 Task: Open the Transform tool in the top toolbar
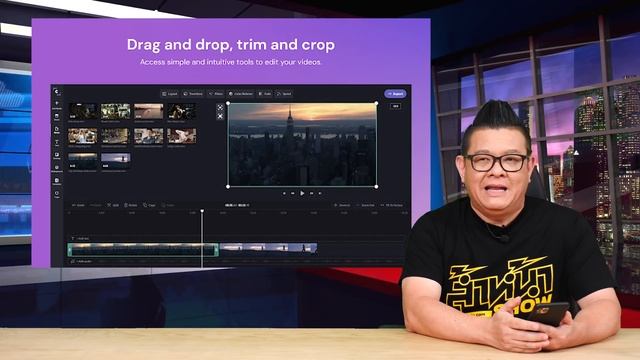point(193,94)
